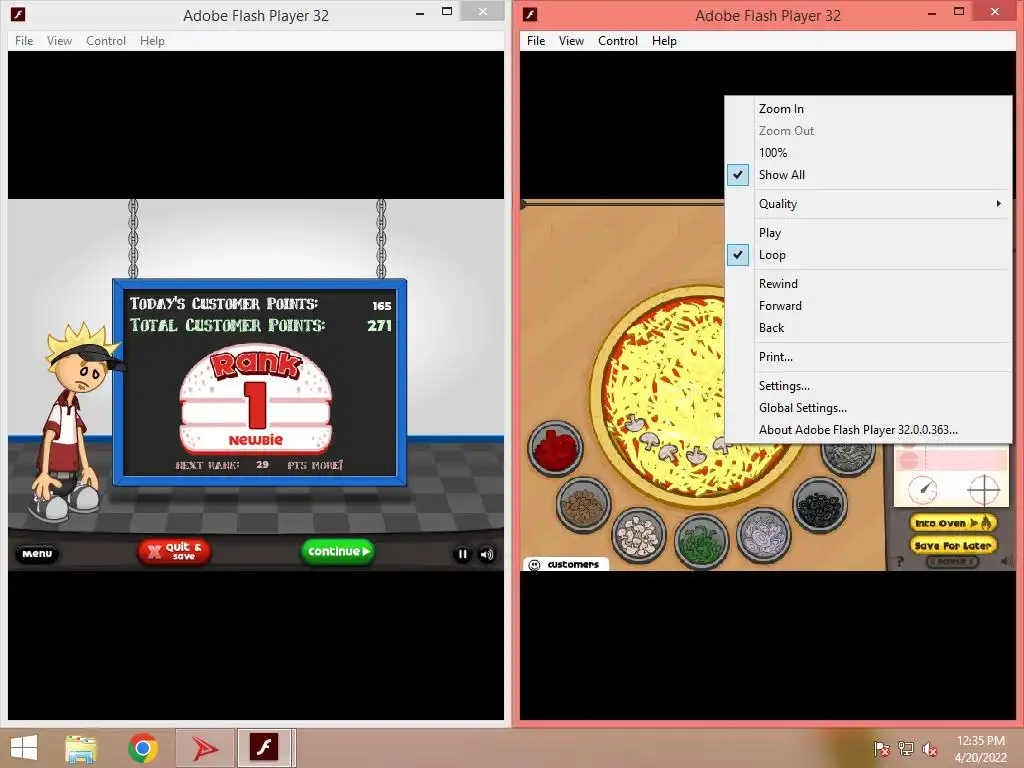This screenshot has height=768, width=1024.
Task: Maximize the left Flash Player window
Action: (x=447, y=11)
